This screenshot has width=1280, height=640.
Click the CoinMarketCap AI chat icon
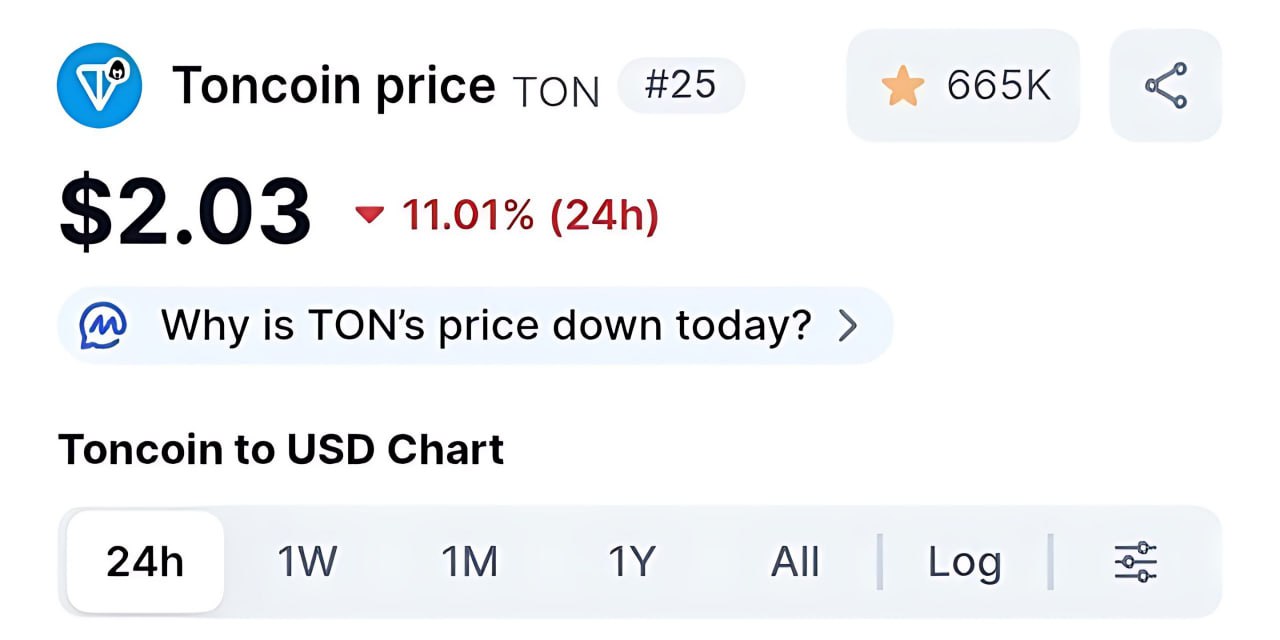click(103, 326)
